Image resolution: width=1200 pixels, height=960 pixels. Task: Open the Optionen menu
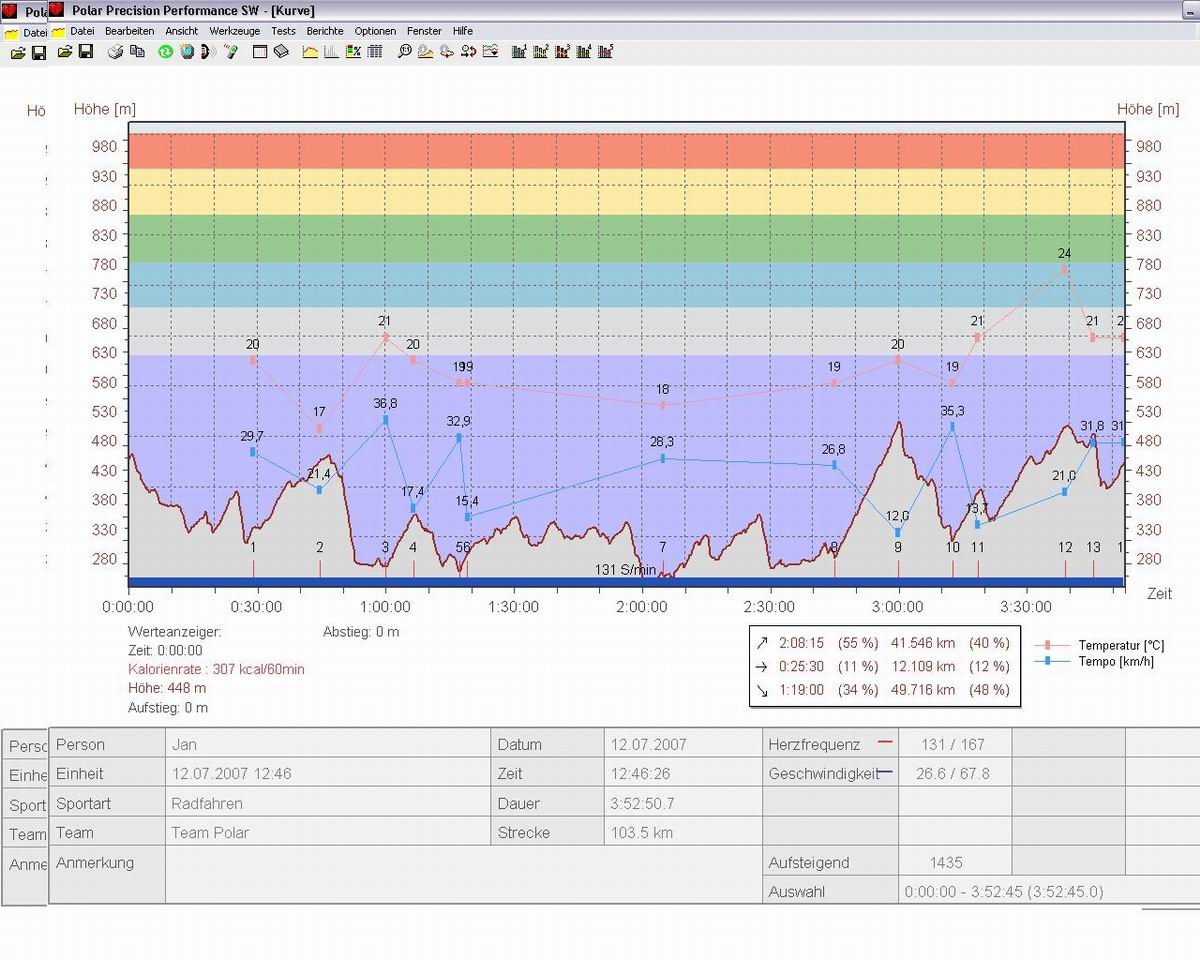(x=375, y=31)
